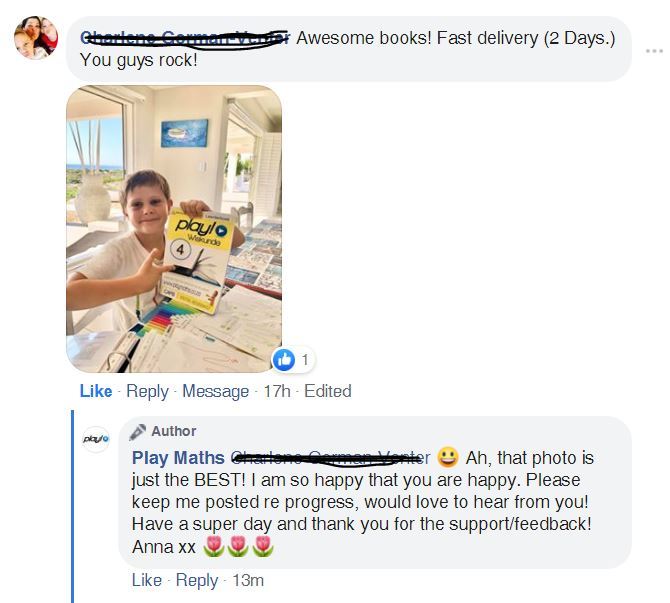Open the 13m reply timestamp

248,580
